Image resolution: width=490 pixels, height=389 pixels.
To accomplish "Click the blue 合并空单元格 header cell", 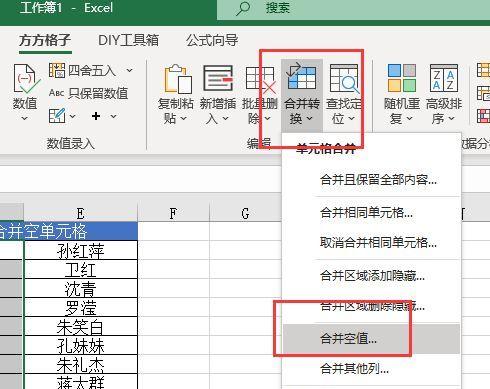I will [x=69, y=231].
